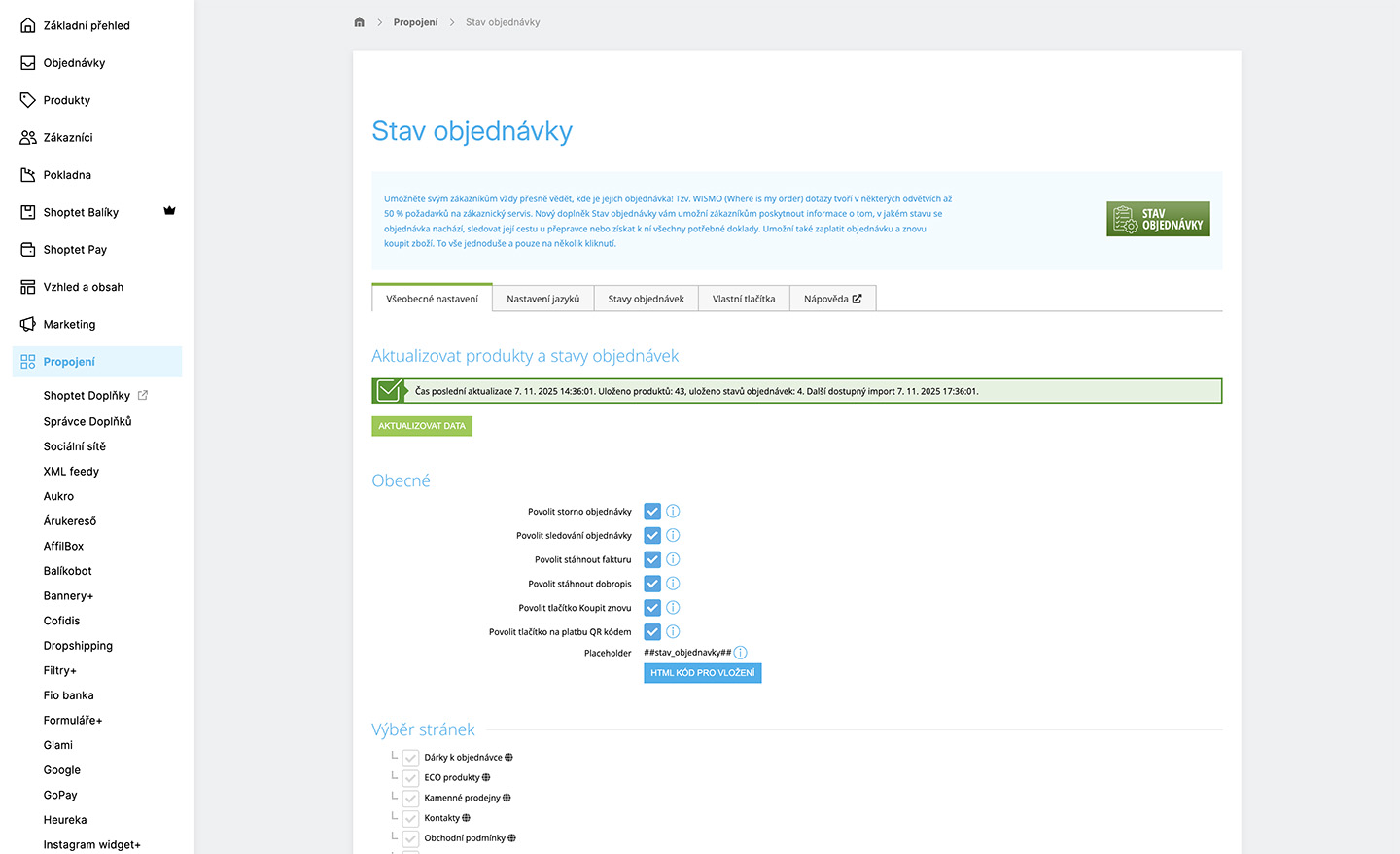
Task: Click the HTML kód pro vložení button
Action: coord(702,673)
